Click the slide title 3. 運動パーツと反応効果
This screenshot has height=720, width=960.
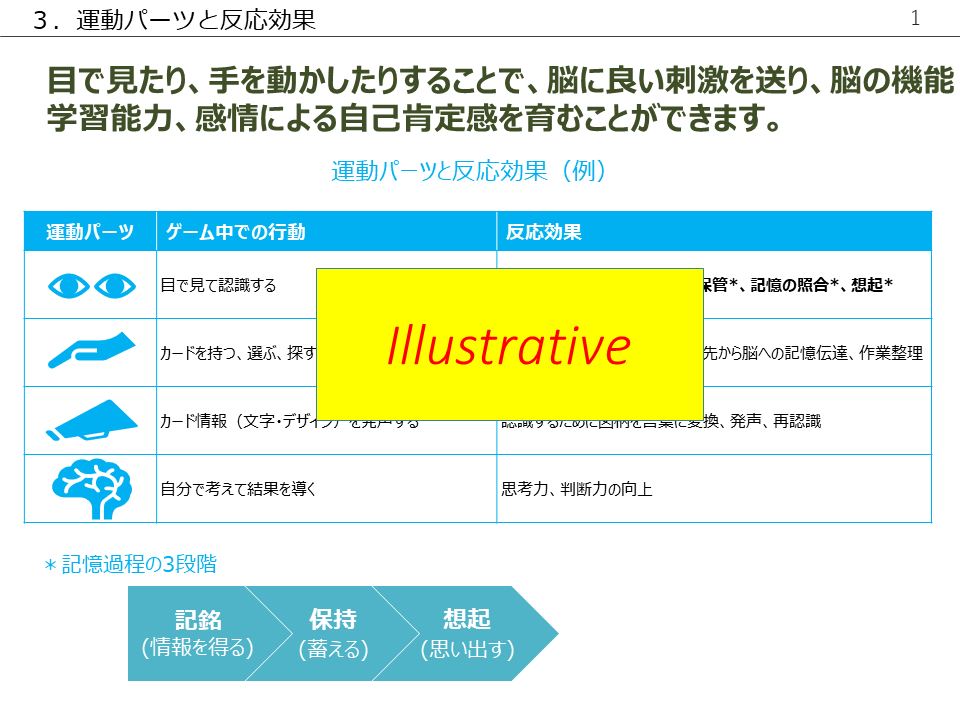[x=174, y=20]
